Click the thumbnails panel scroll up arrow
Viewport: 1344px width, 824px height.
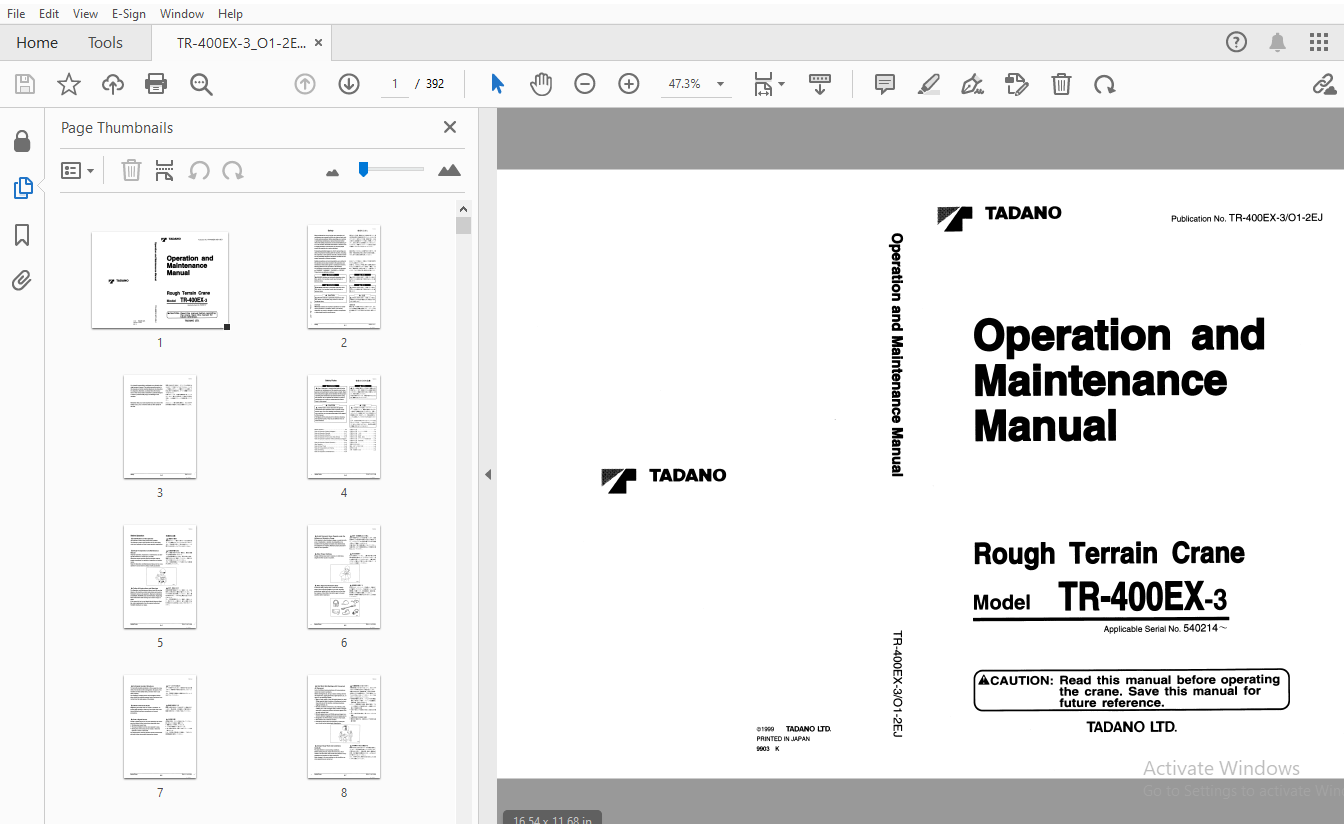click(463, 208)
